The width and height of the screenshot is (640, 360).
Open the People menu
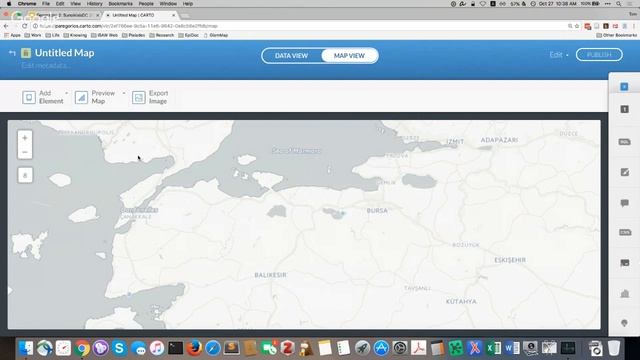pyautogui.click(x=146, y=4)
